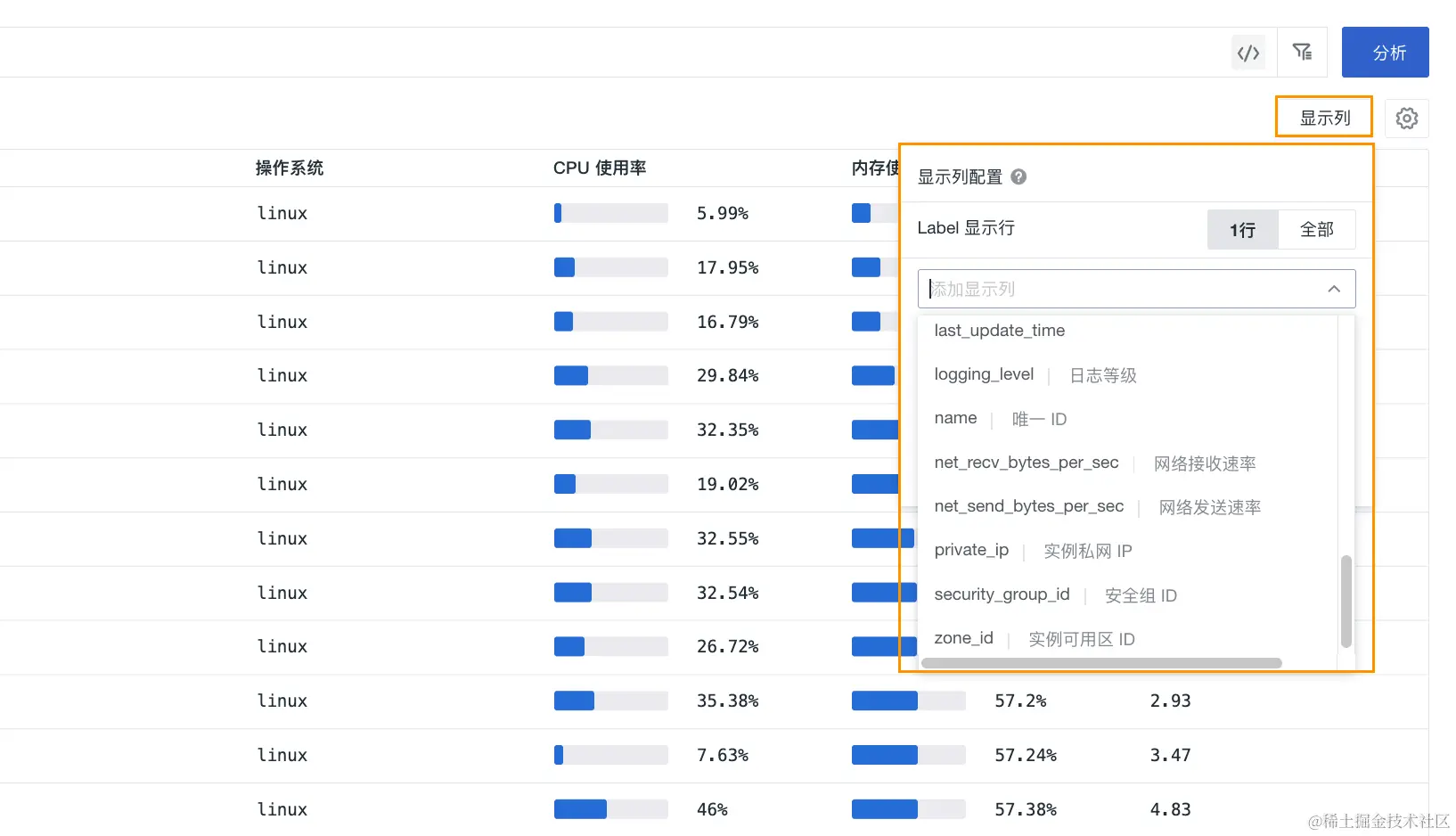Click the dropdown list vertical scrollbar

[1346, 602]
